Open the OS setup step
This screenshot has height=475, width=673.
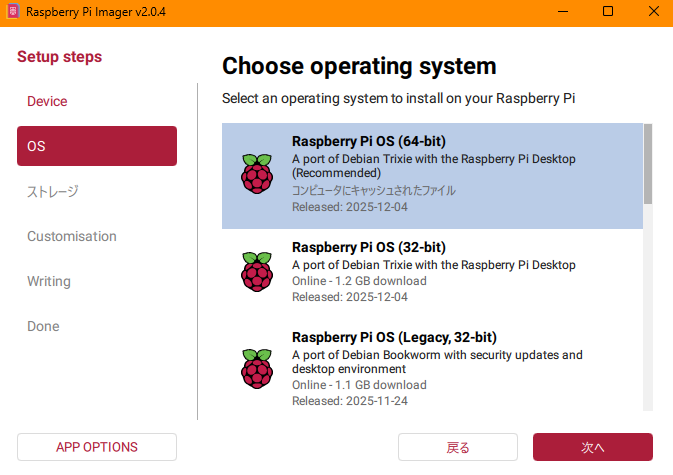click(x=97, y=146)
